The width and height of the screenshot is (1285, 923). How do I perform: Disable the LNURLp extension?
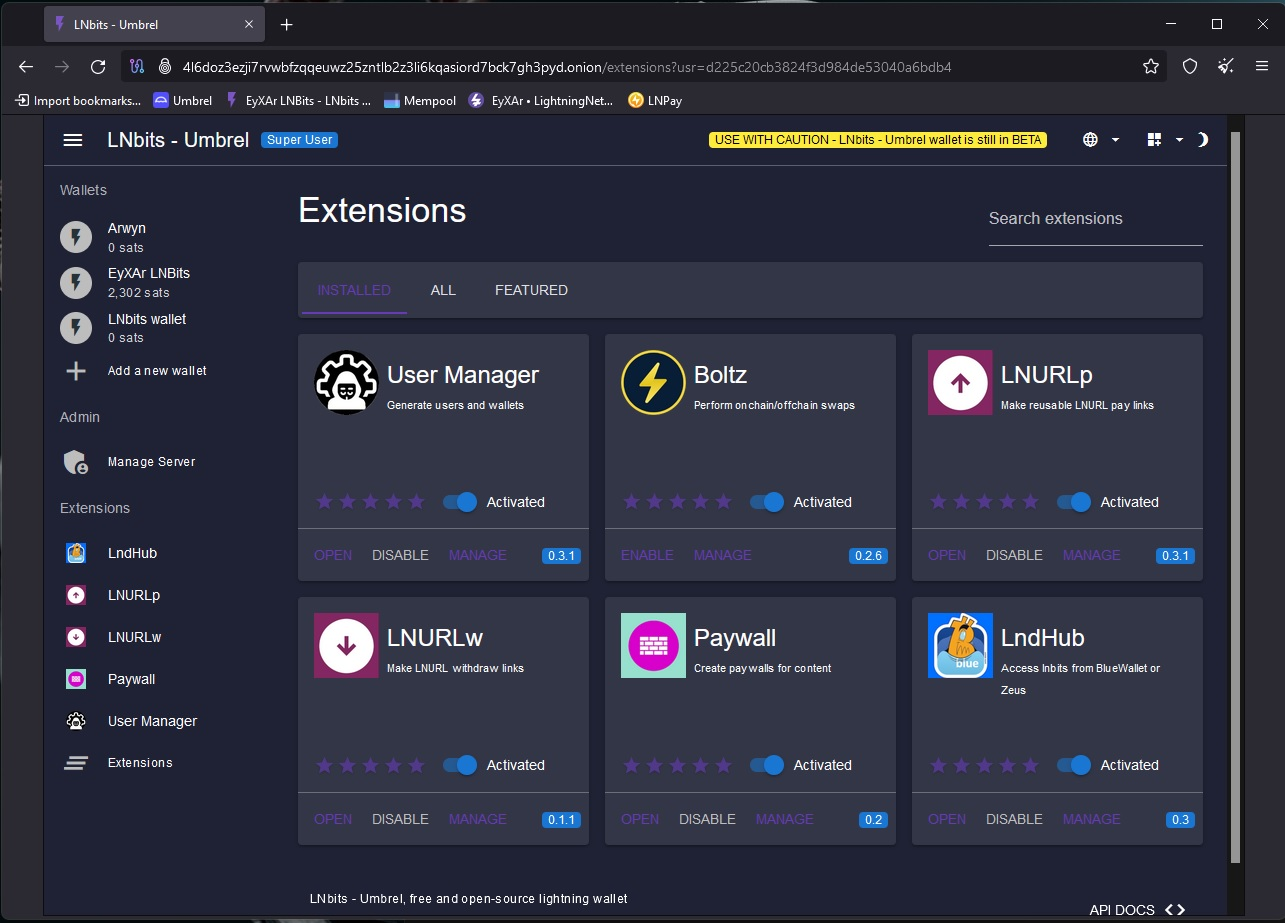(1014, 555)
